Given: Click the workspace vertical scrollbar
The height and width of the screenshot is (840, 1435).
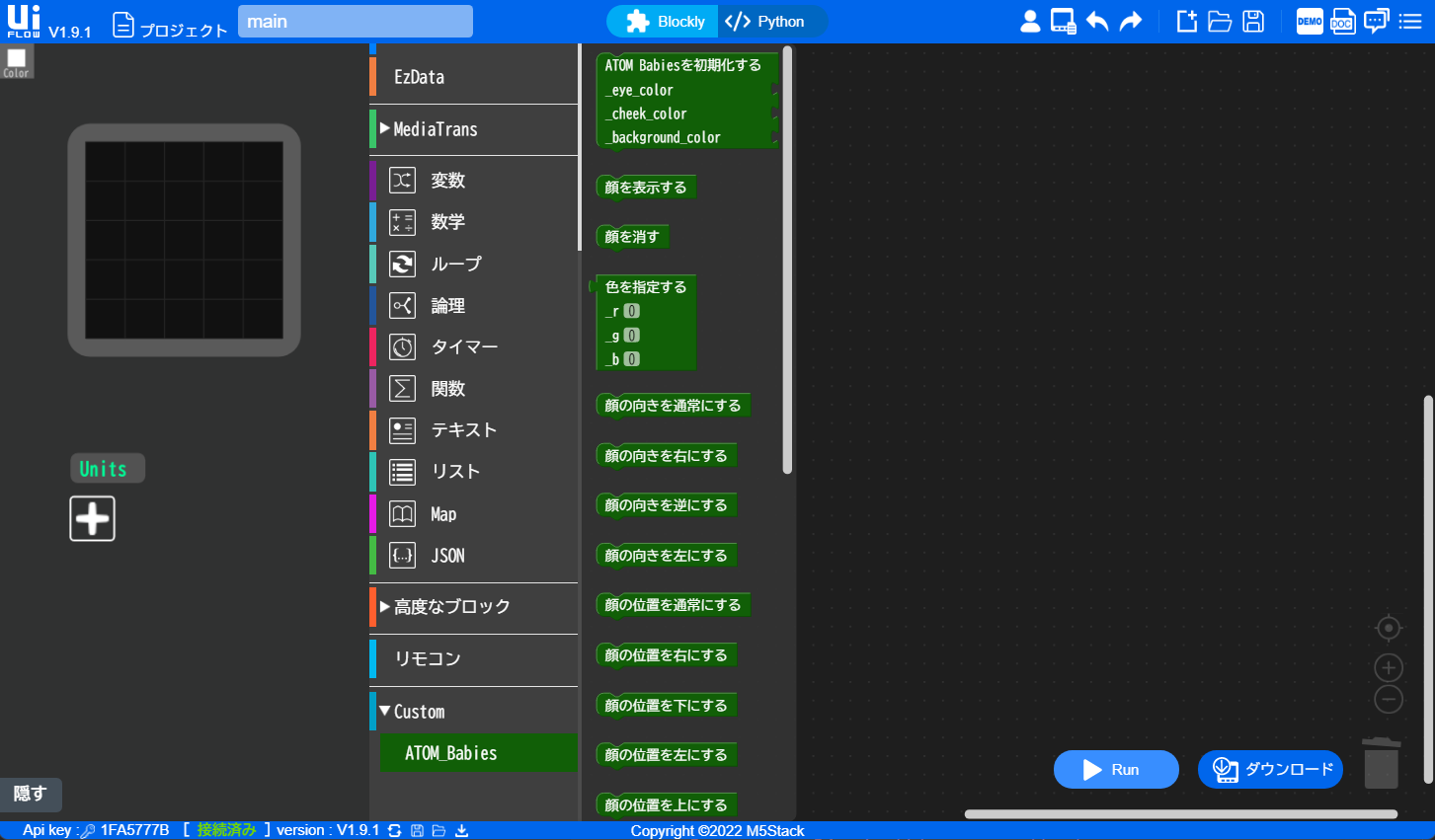Looking at the screenshot, I should (x=1428, y=589).
